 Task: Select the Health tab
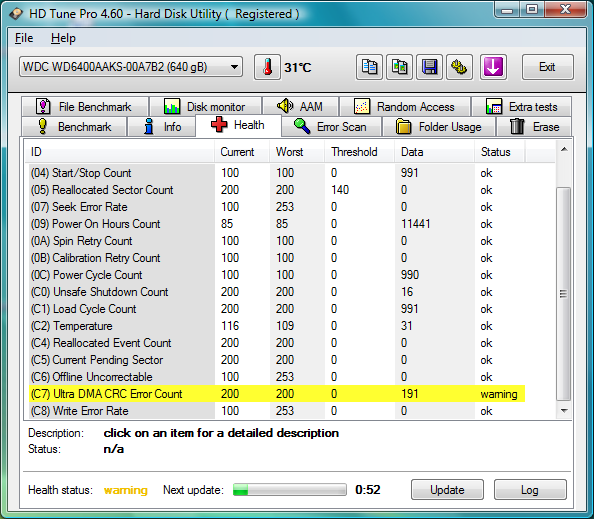pos(238,125)
